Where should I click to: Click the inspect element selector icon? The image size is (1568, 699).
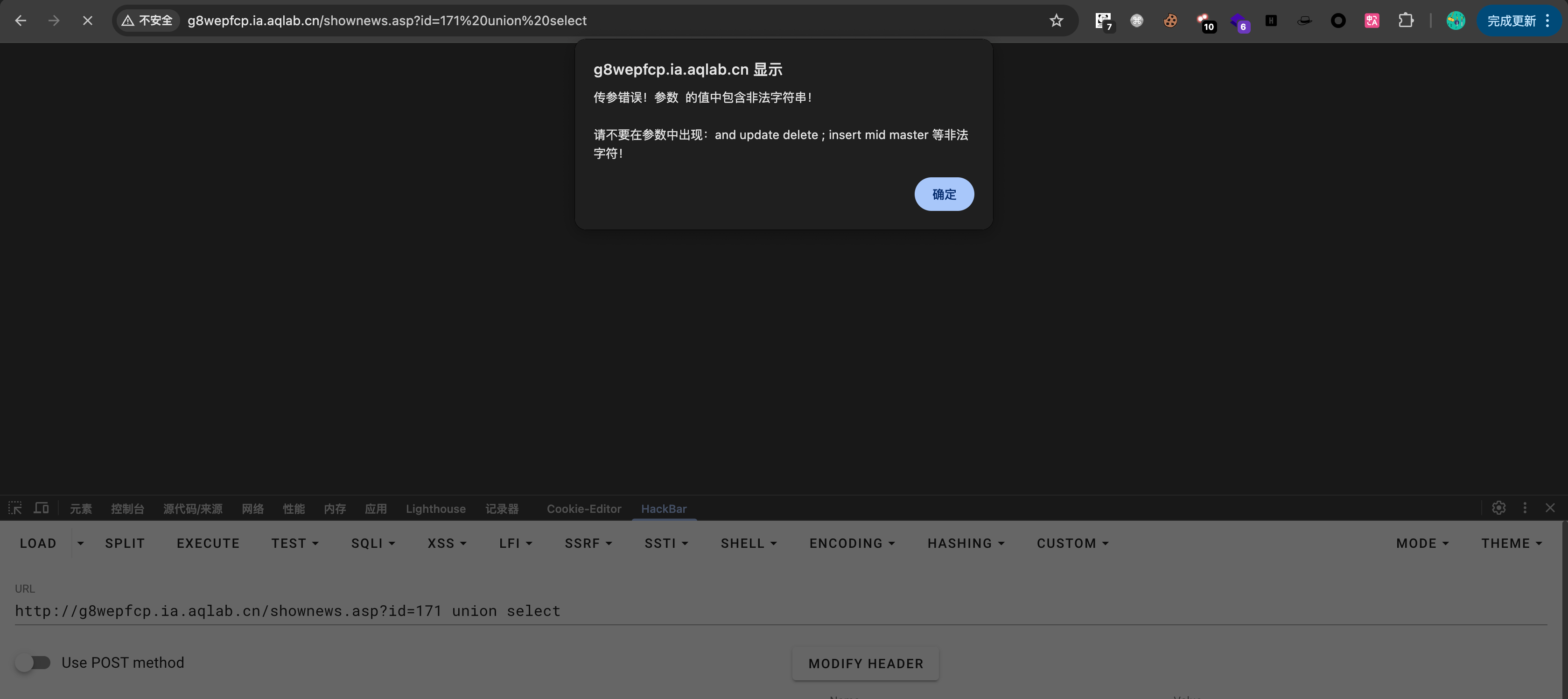14,508
